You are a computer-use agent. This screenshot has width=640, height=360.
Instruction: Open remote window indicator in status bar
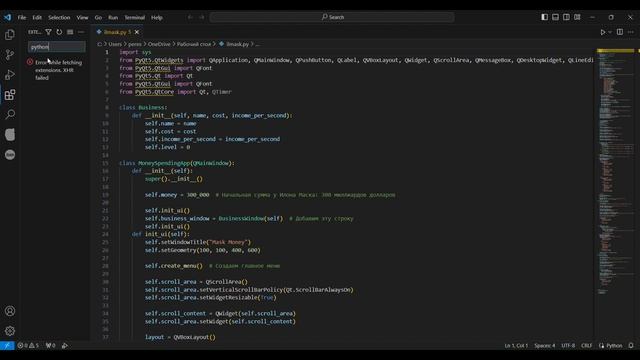tap(7, 345)
